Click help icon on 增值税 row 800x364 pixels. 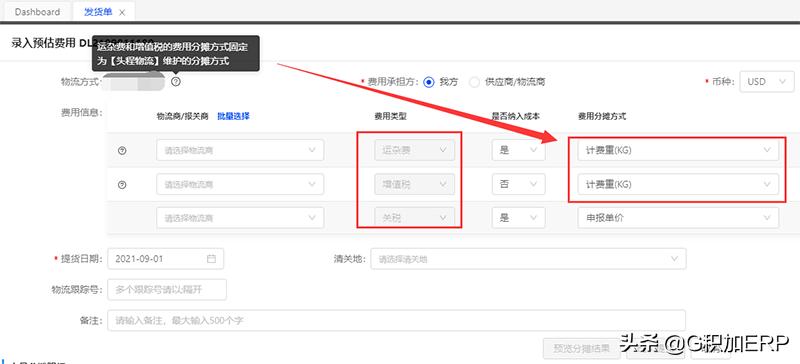click(x=122, y=185)
